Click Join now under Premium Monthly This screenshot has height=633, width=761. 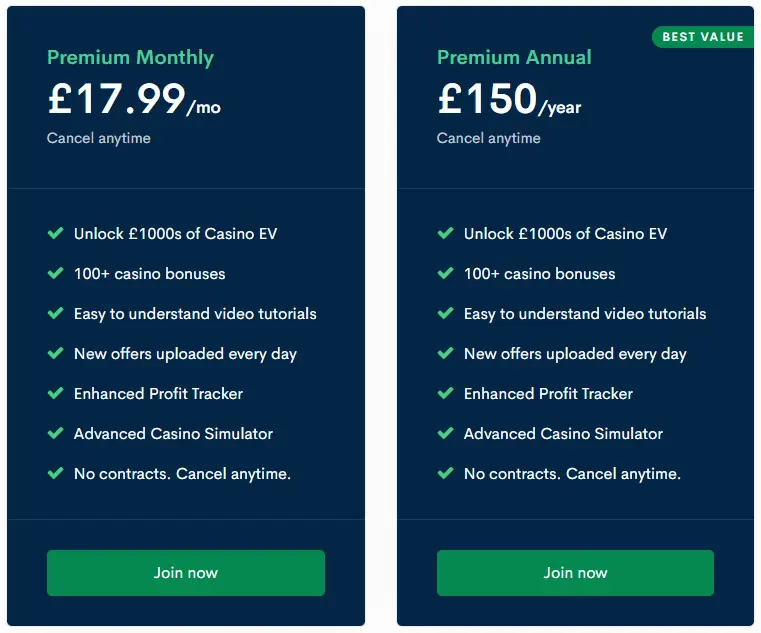point(185,573)
